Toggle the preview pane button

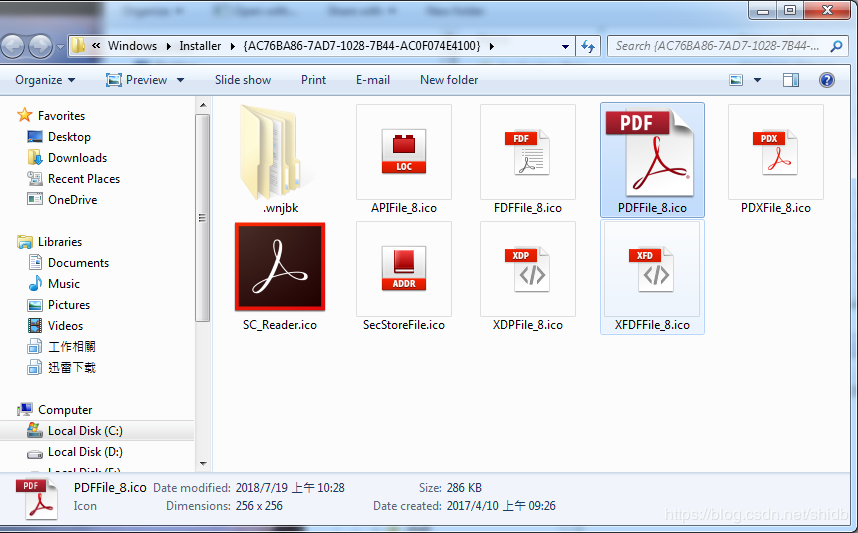pyautogui.click(x=791, y=80)
